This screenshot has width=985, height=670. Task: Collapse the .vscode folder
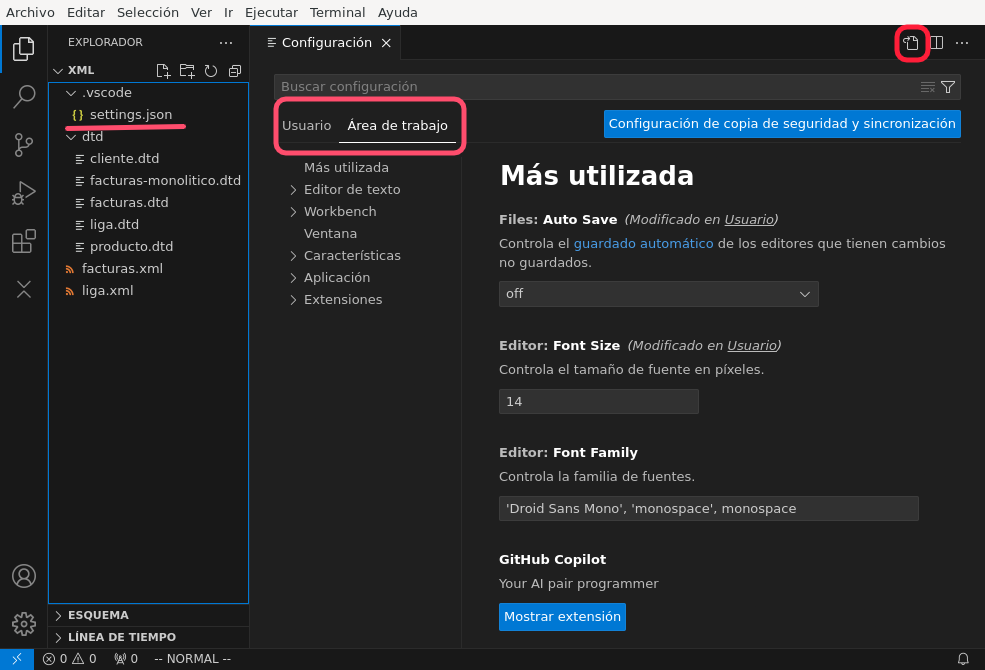click(71, 93)
